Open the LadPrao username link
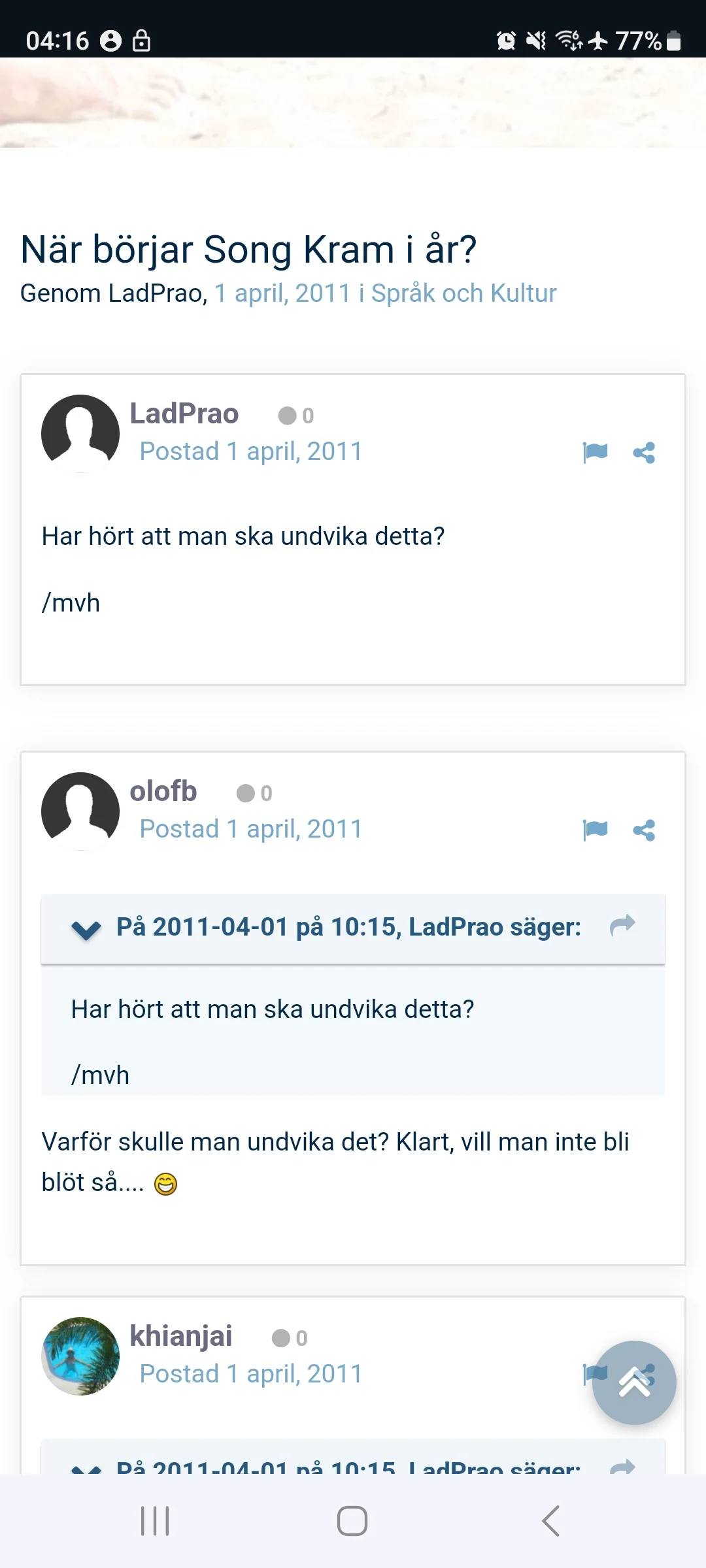 coord(184,414)
